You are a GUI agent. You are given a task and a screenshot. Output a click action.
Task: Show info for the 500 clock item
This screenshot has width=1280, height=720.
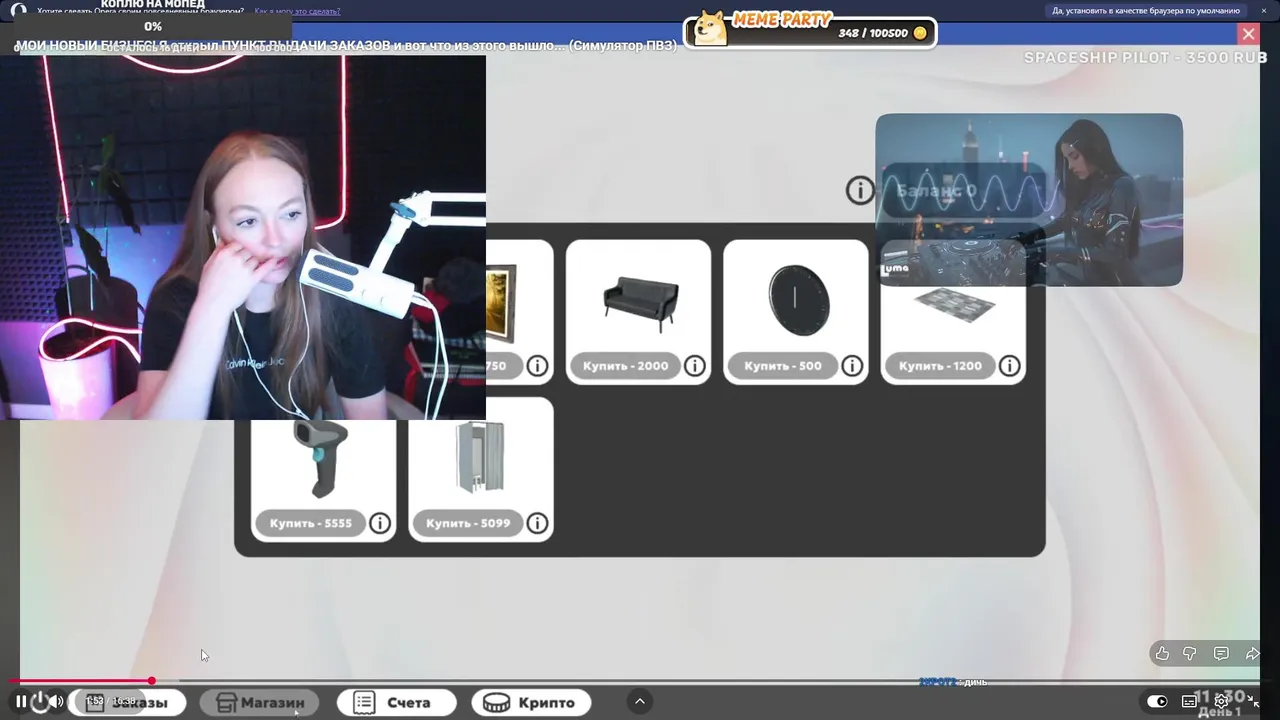tap(852, 366)
